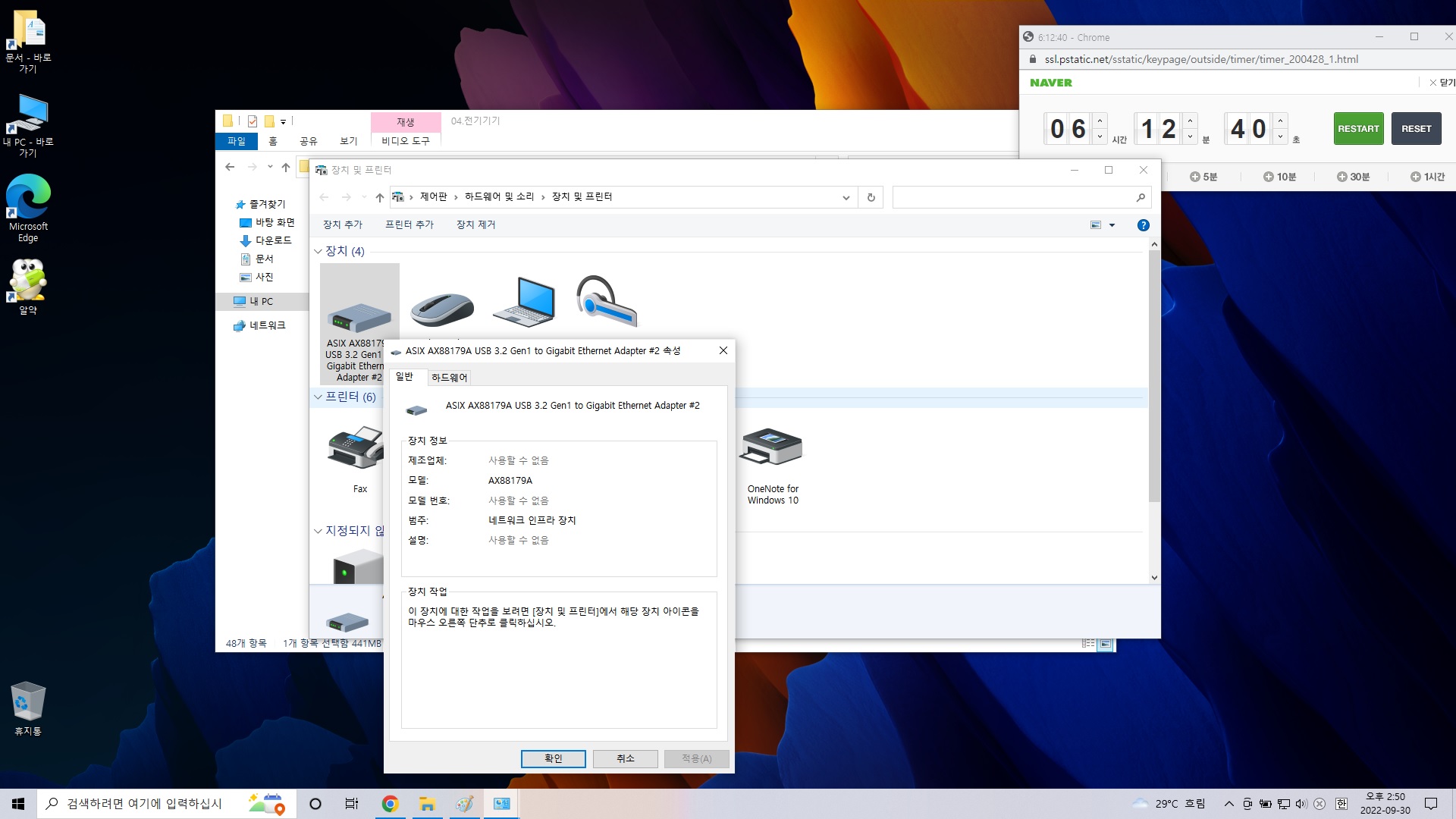Click the Cortana circle on the taskbar
Viewport: 1456px width, 819px height.
coord(315,804)
